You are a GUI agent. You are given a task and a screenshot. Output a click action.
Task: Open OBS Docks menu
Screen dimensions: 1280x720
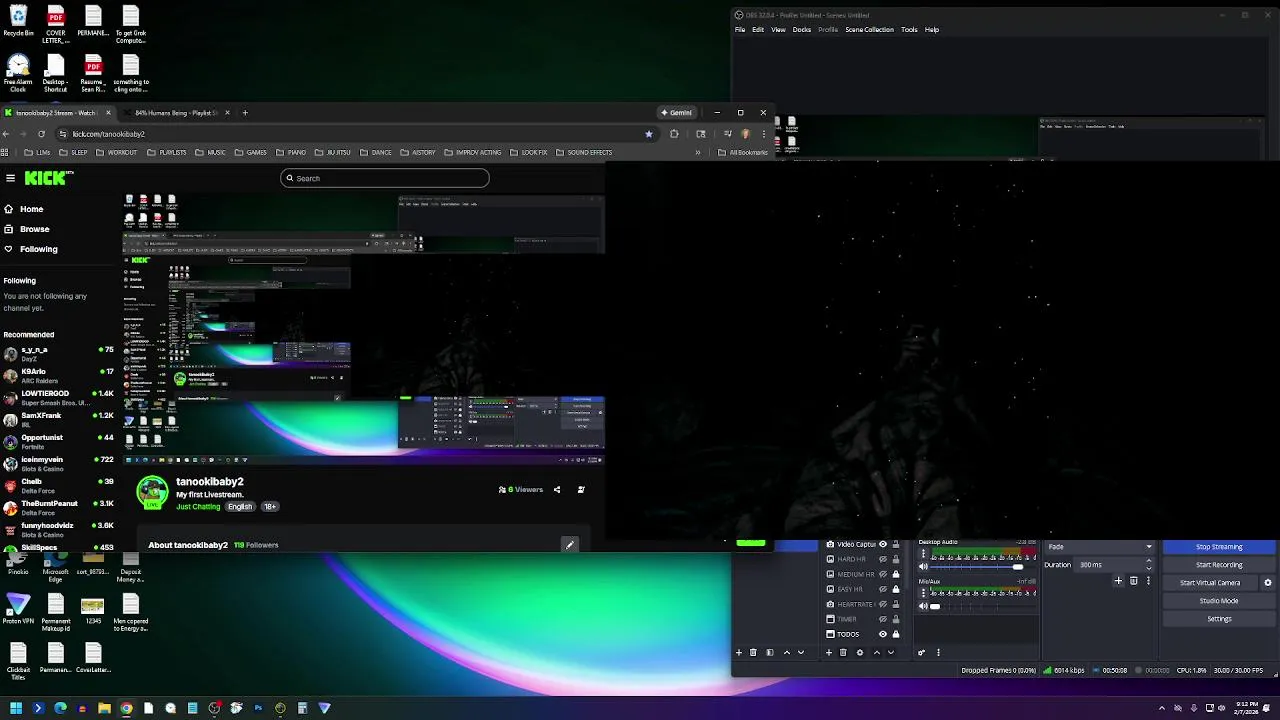802,30
